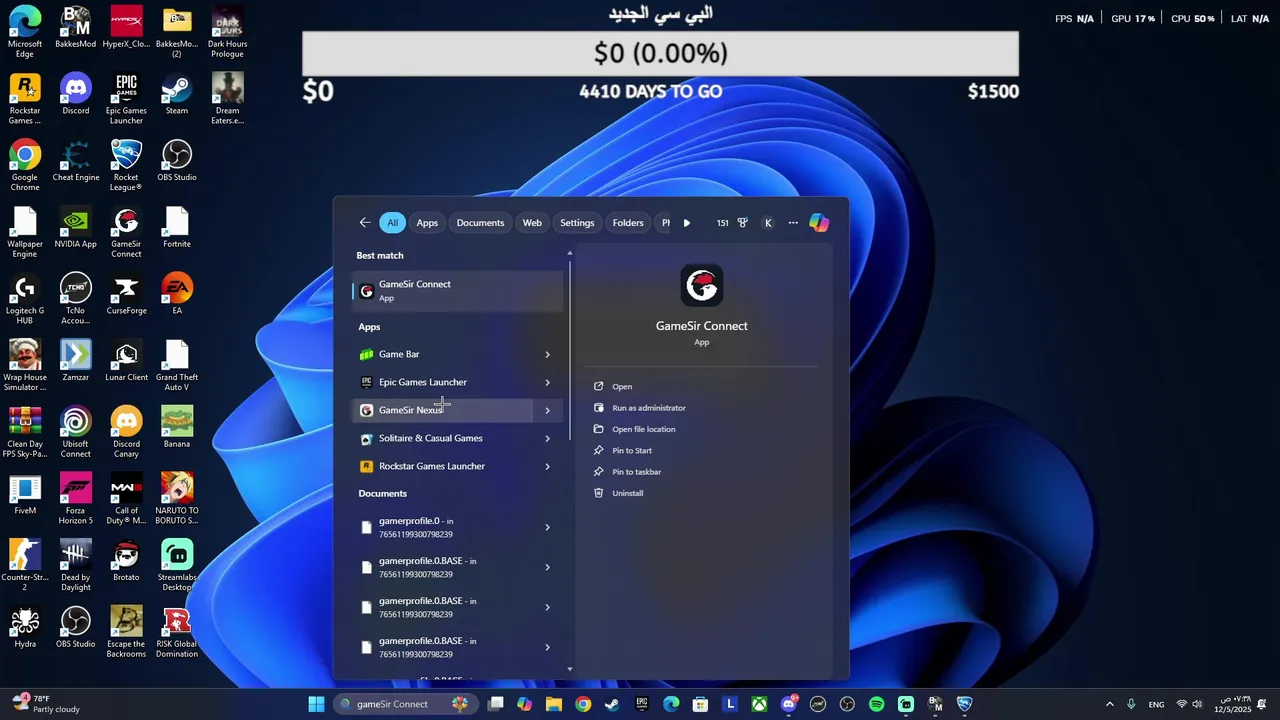Screen dimensions: 1280x720
Task: Expand Solitaire & Casual Games arrow
Action: pyautogui.click(x=547, y=438)
